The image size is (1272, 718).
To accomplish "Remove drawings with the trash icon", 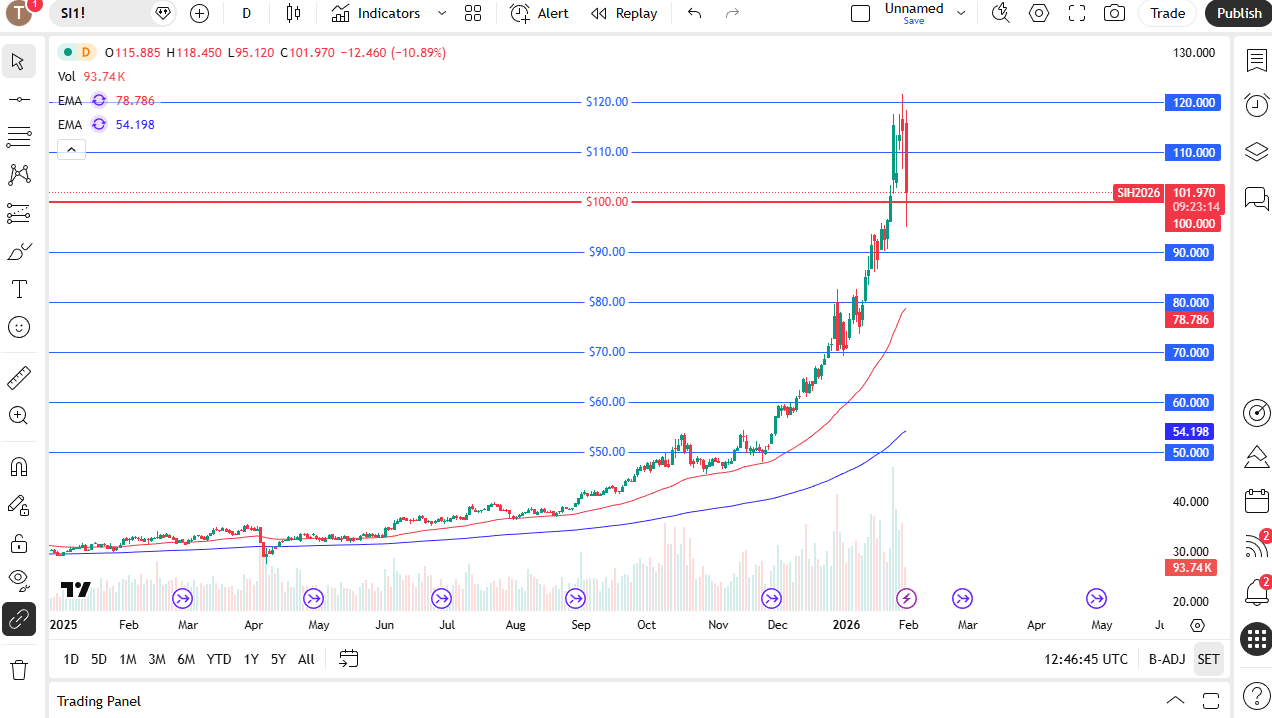I will 18,669.
